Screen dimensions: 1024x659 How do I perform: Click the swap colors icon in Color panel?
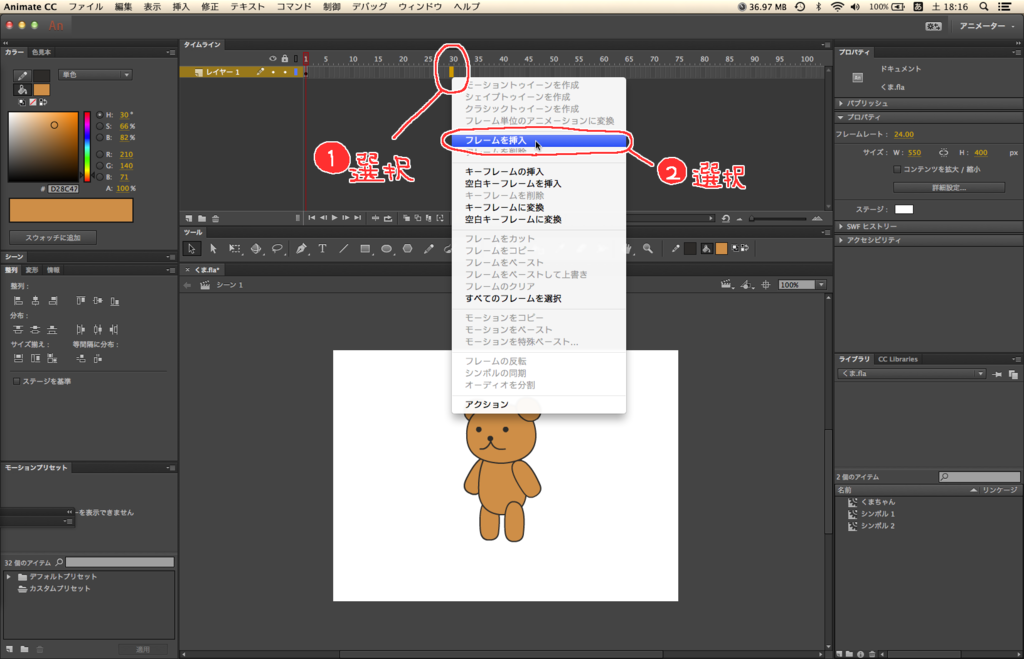(x=43, y=102)
